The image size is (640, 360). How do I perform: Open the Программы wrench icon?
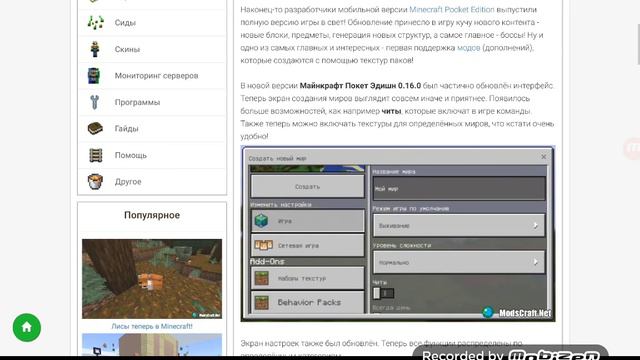click(95, 102)
